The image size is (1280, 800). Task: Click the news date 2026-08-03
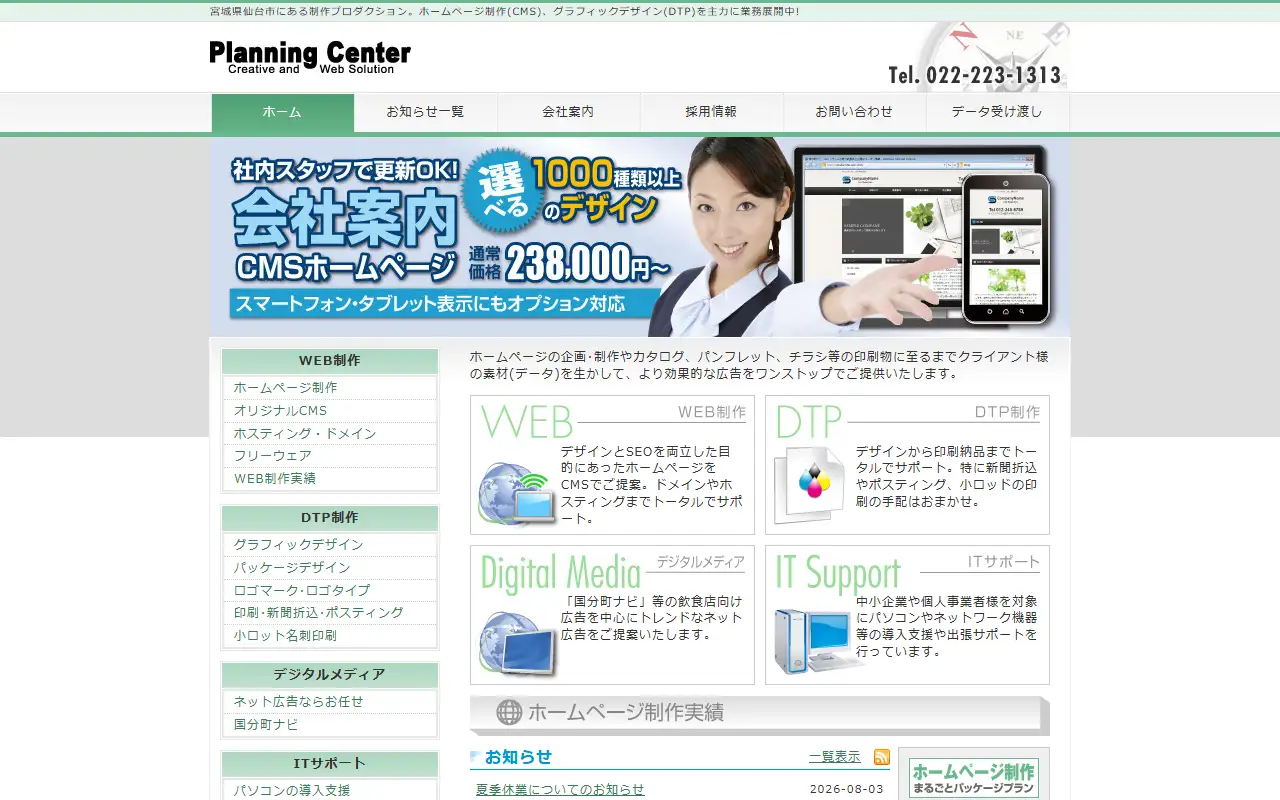847,789
